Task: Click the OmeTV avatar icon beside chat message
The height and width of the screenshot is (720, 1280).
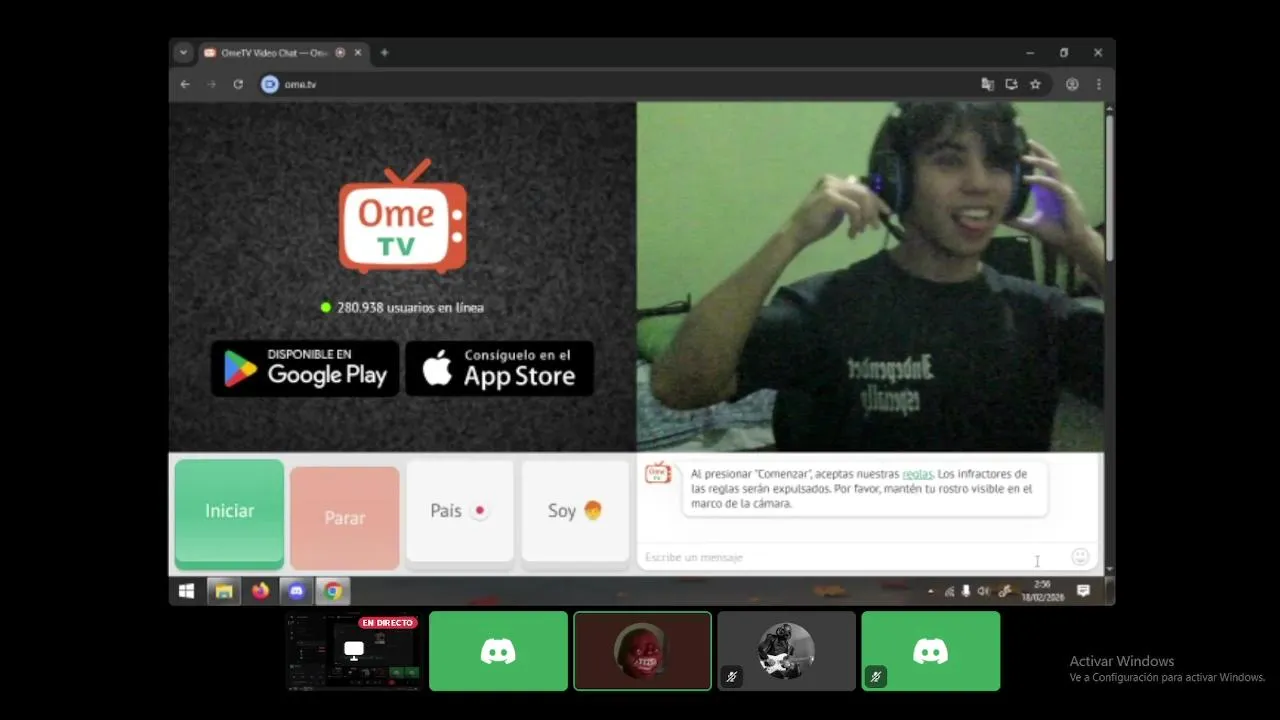Action: [x=658, y=473]
